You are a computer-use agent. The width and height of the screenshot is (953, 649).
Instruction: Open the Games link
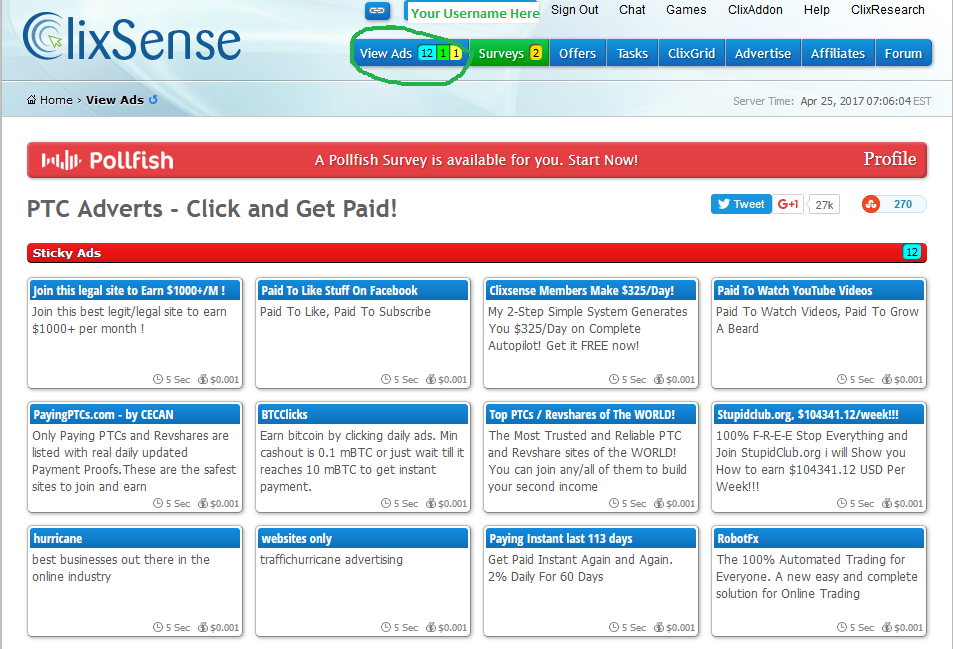pos(686,10)
